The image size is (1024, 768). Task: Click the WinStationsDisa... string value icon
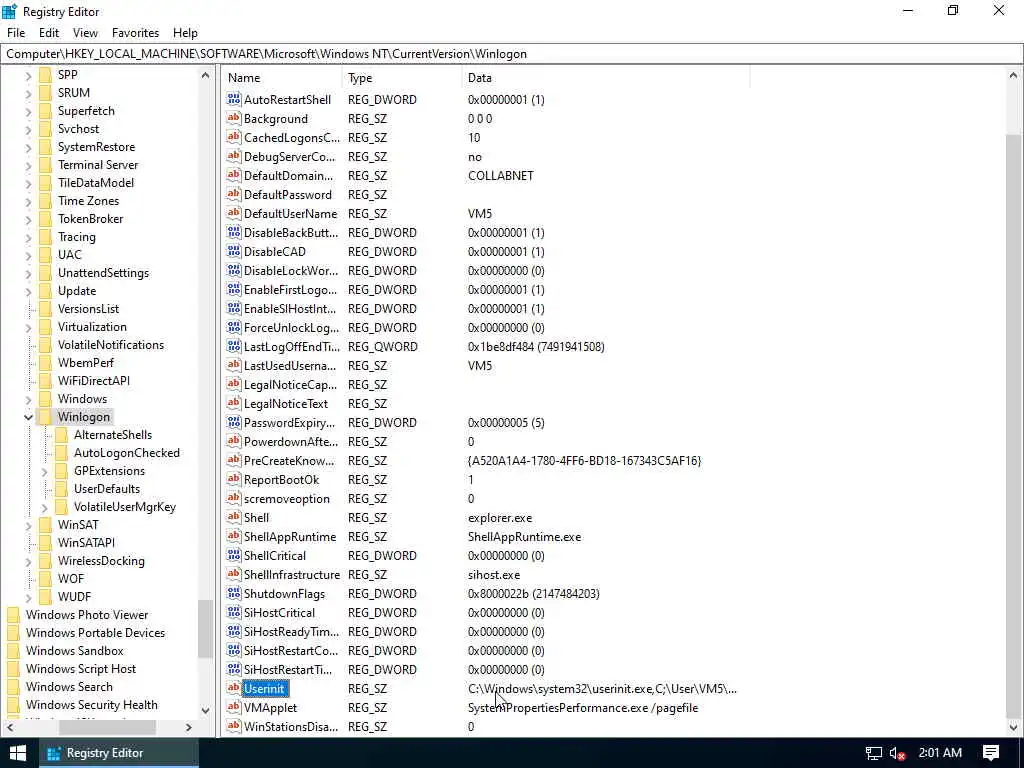234,726
